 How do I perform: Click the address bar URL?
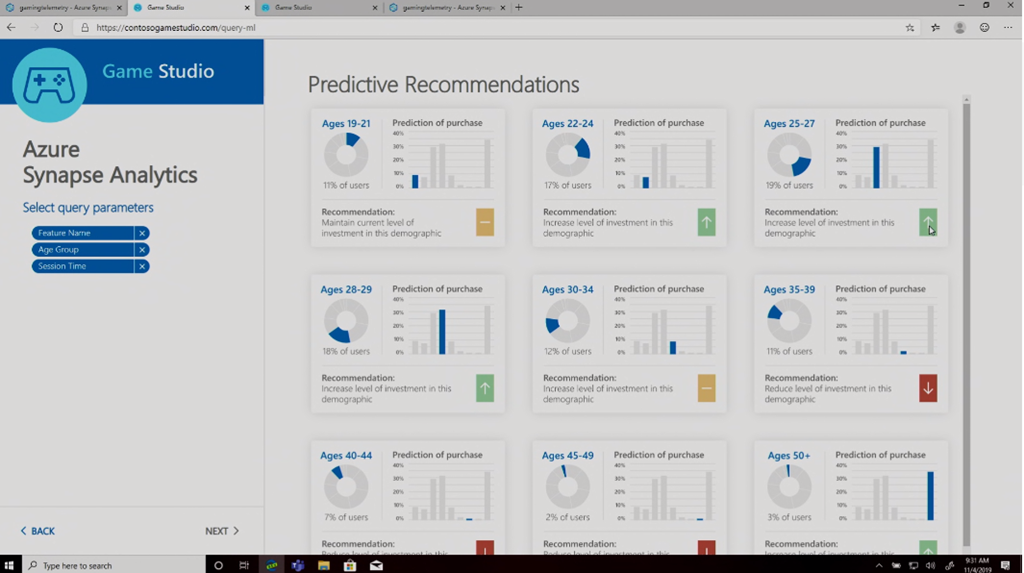(176, 28)
